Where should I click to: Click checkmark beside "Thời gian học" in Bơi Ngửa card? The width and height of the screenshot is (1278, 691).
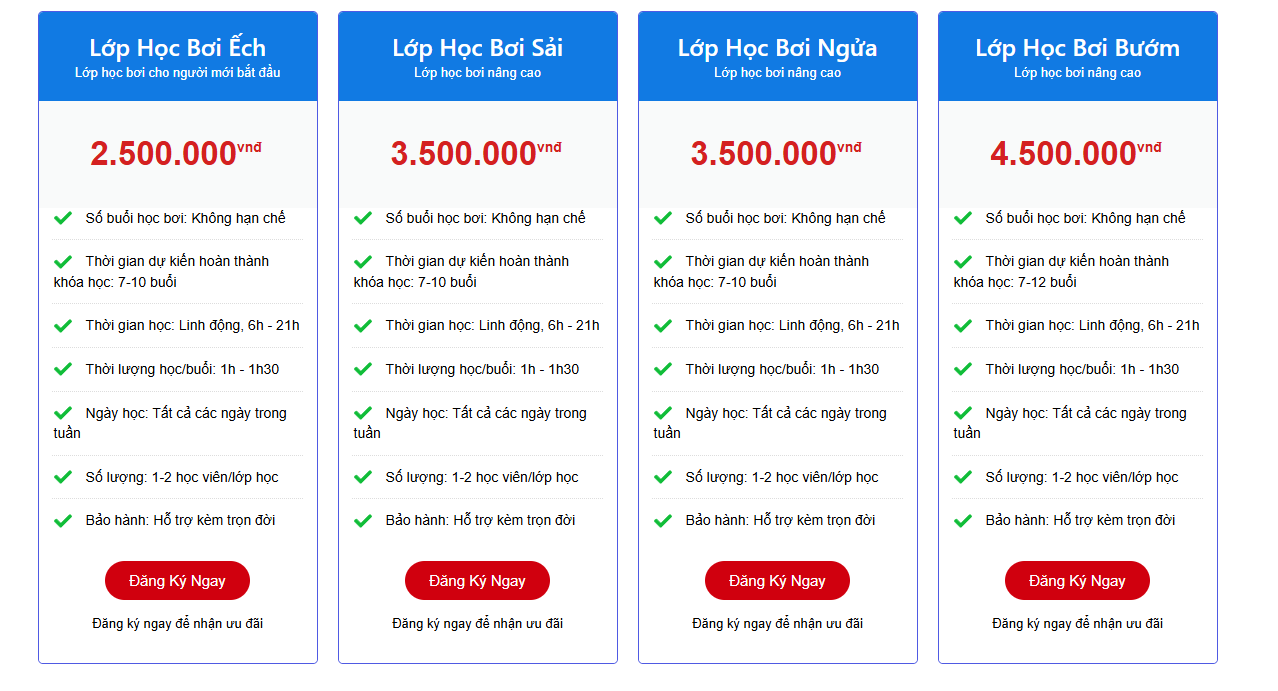[x=663, y=326]
